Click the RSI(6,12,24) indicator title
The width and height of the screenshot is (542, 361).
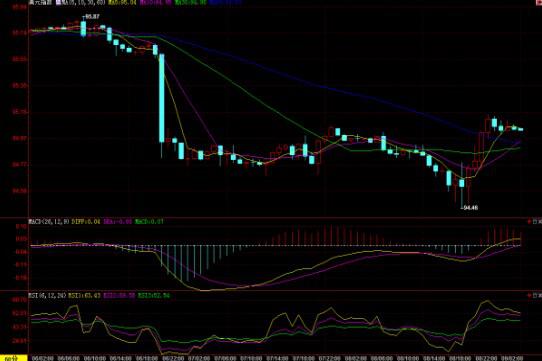(47, 296)
